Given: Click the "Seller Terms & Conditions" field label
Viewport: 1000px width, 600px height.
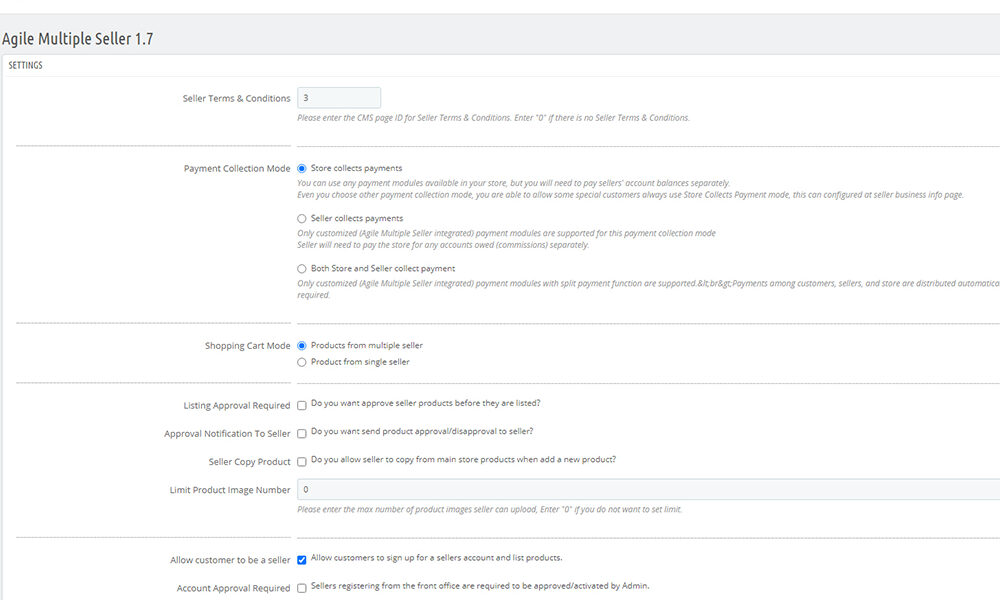Looking at the screenshot, I should [x=236, y=98].
